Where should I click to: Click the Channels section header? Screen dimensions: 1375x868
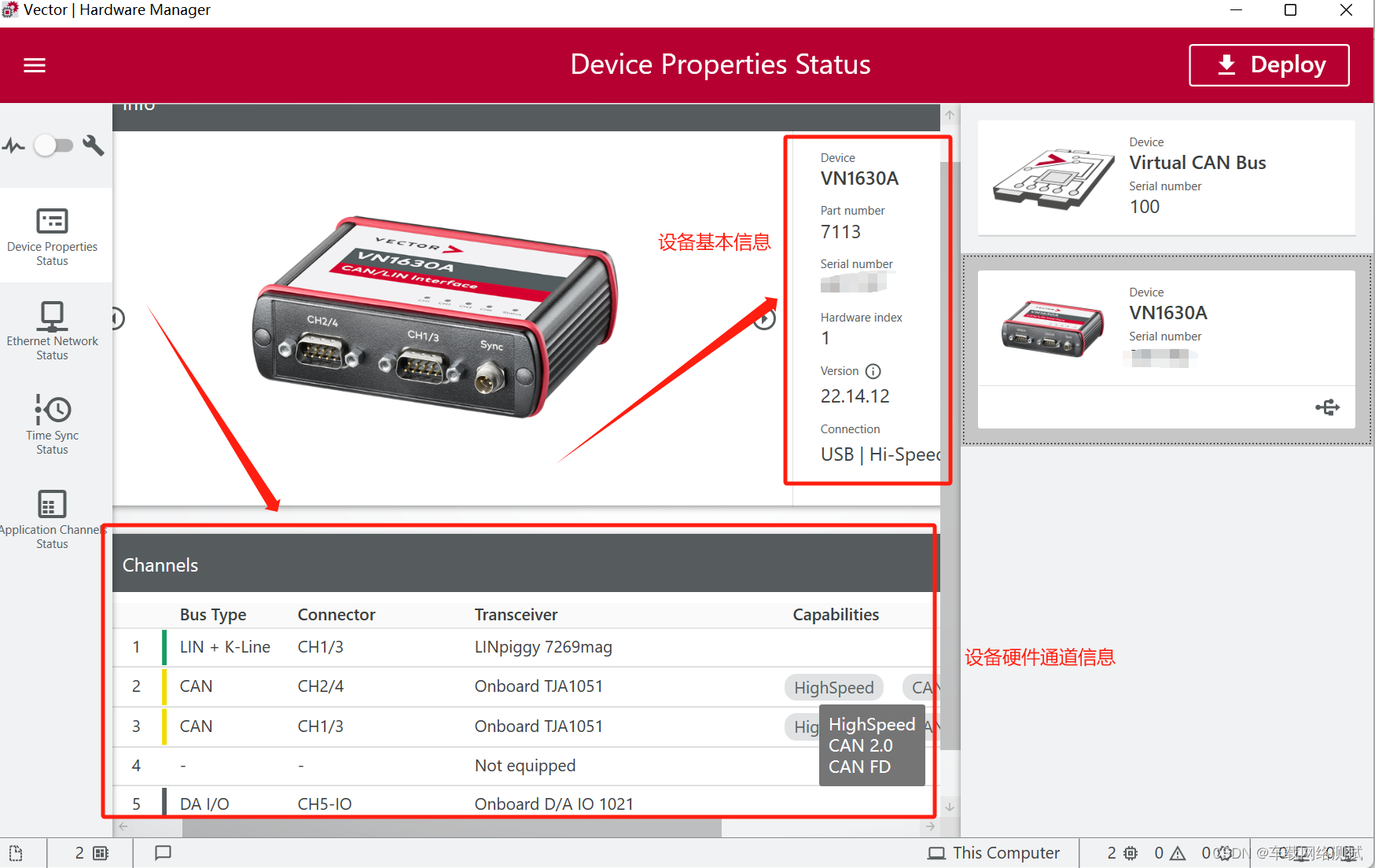tap(526, 565)
